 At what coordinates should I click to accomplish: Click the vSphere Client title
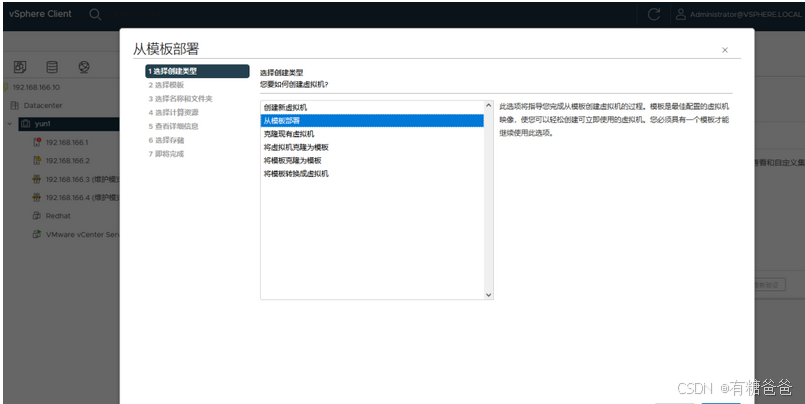(x=40, y=14)
